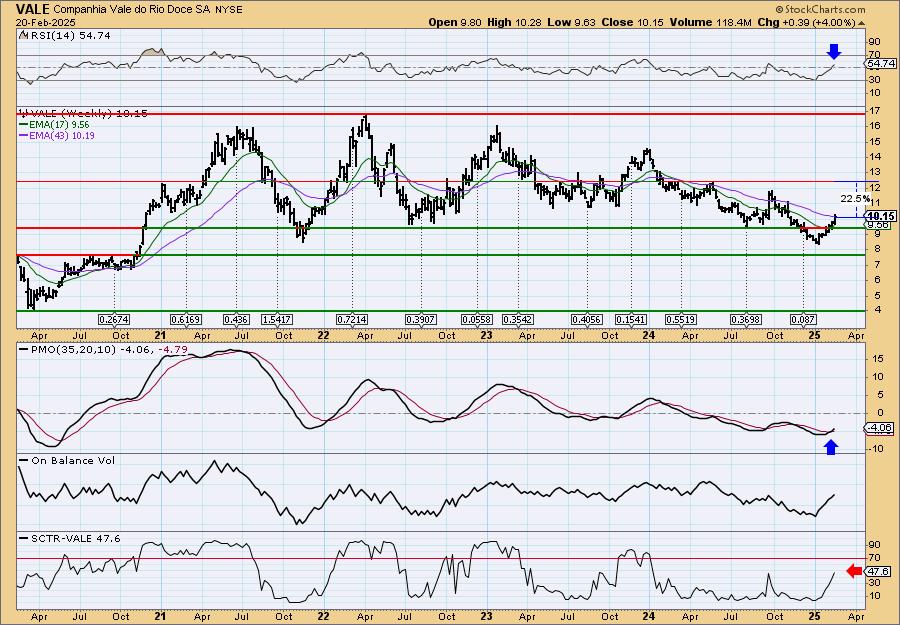Click the VALE (Weekly) 10.15 legend label
The image size is (900, 625).
83,114
